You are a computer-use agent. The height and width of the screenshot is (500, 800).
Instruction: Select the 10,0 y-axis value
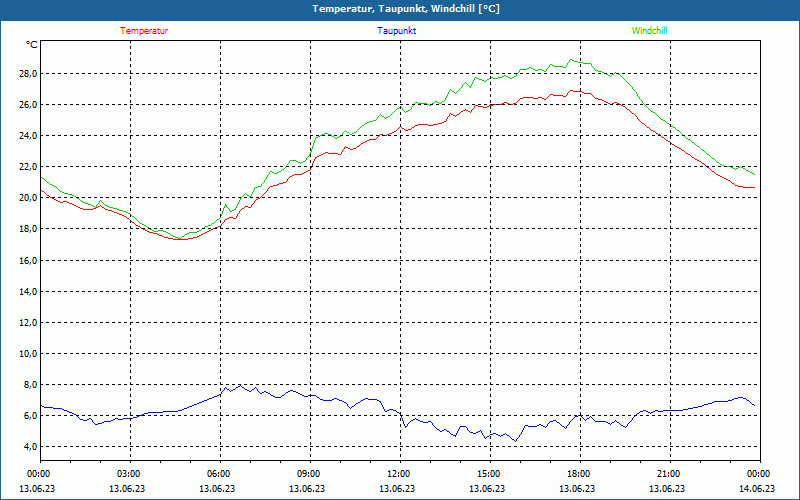[28, 354]
